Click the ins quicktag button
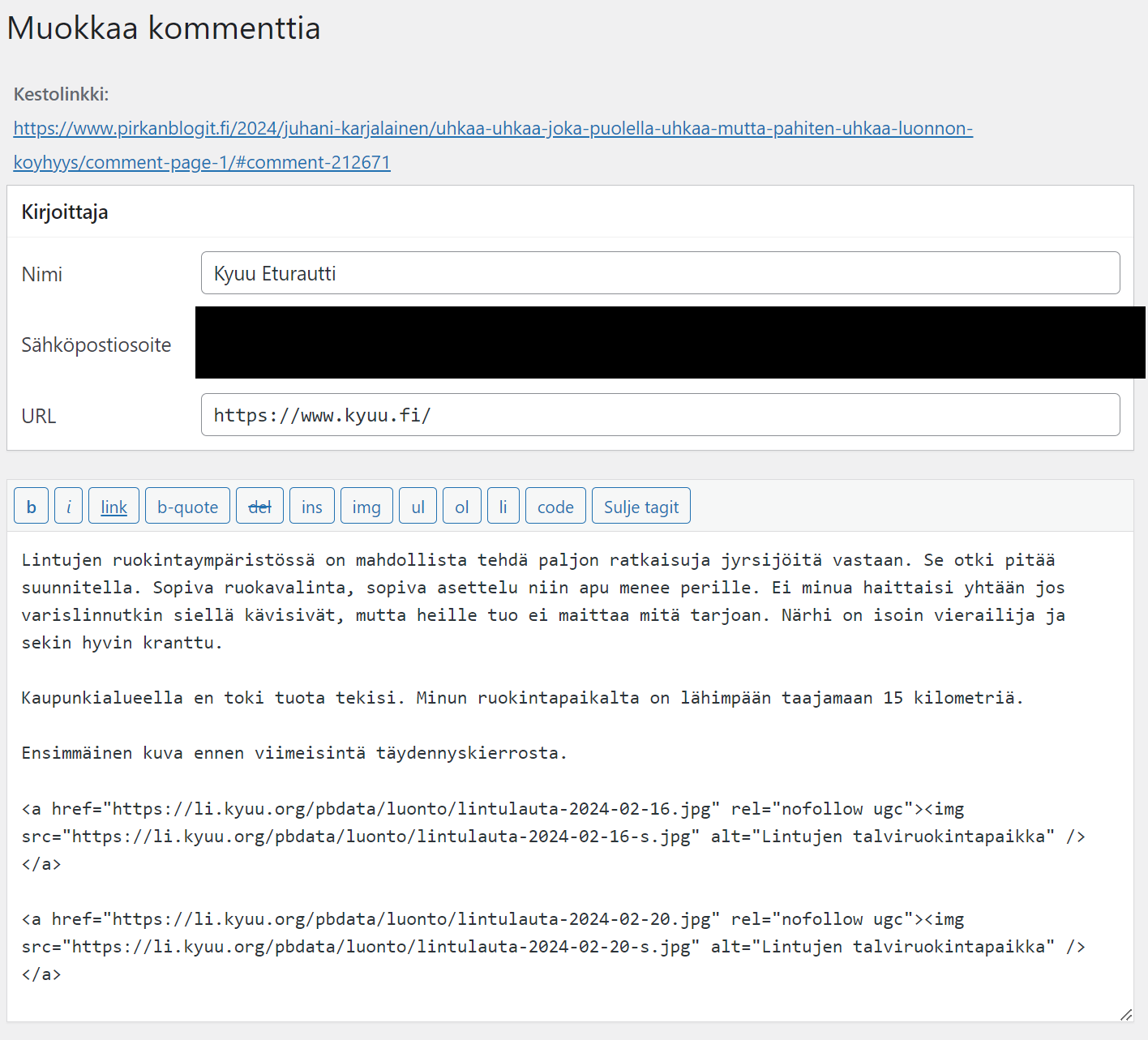 pyautogui.click(x=311, y=507)
